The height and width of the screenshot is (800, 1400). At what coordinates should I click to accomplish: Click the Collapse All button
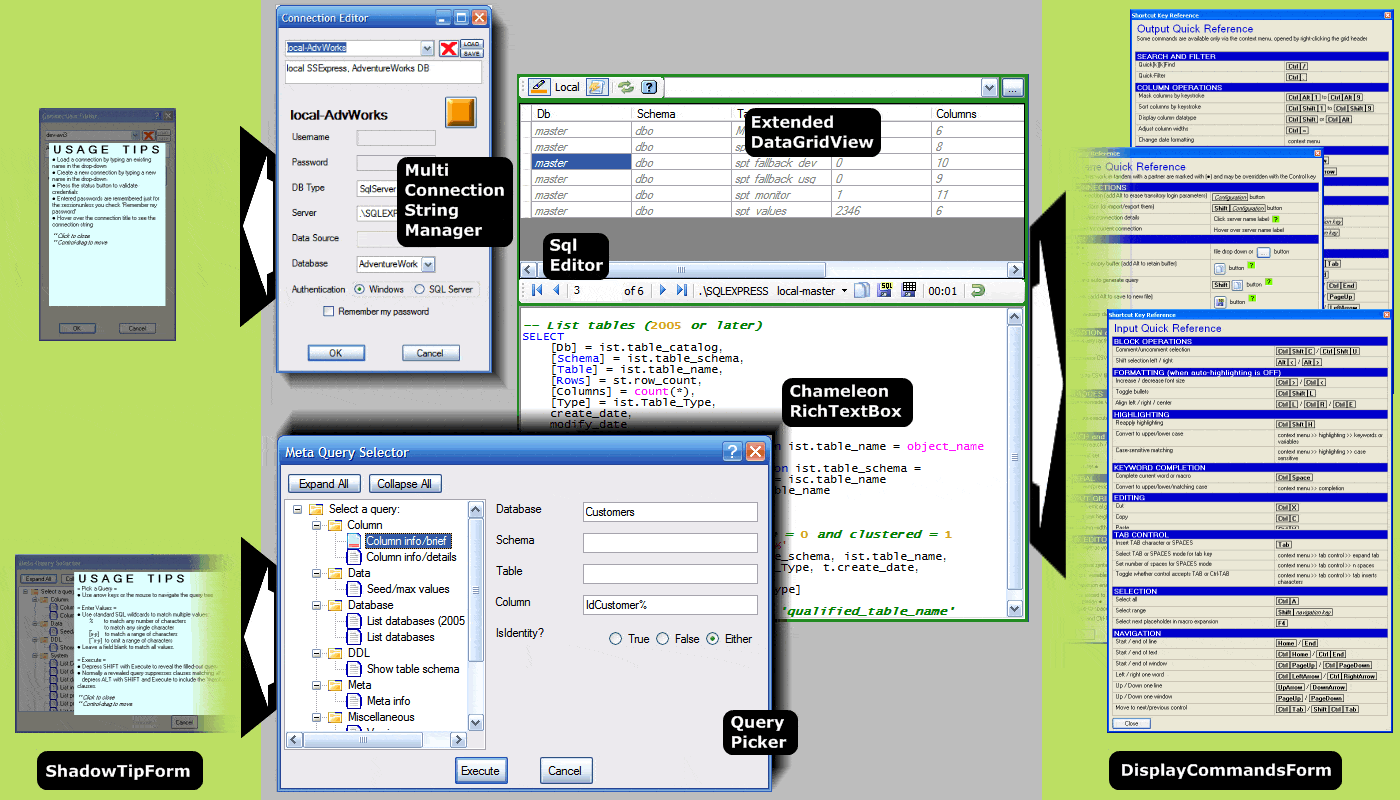pos(405,484)
